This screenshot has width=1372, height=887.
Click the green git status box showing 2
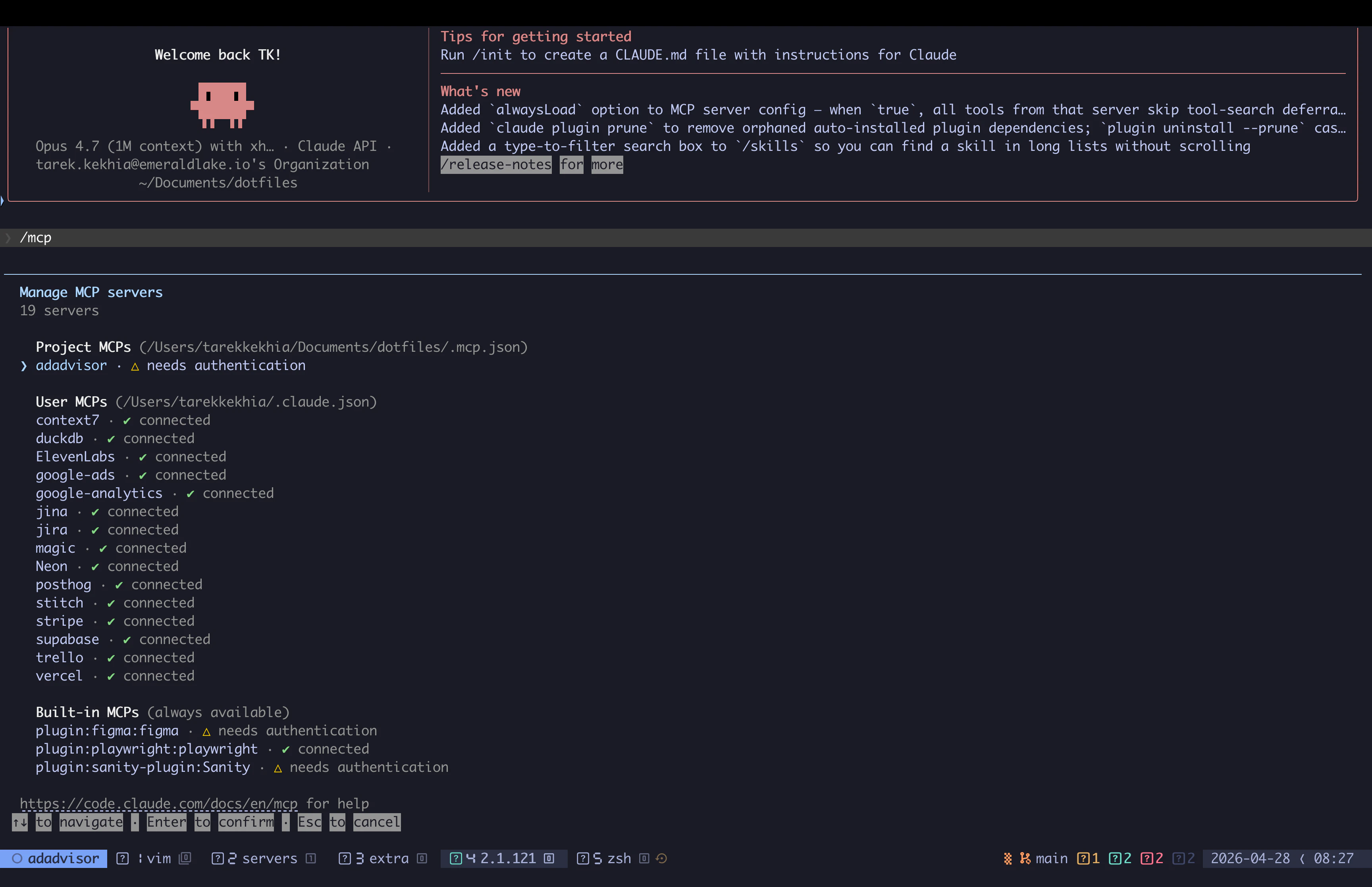point(1120,858)
